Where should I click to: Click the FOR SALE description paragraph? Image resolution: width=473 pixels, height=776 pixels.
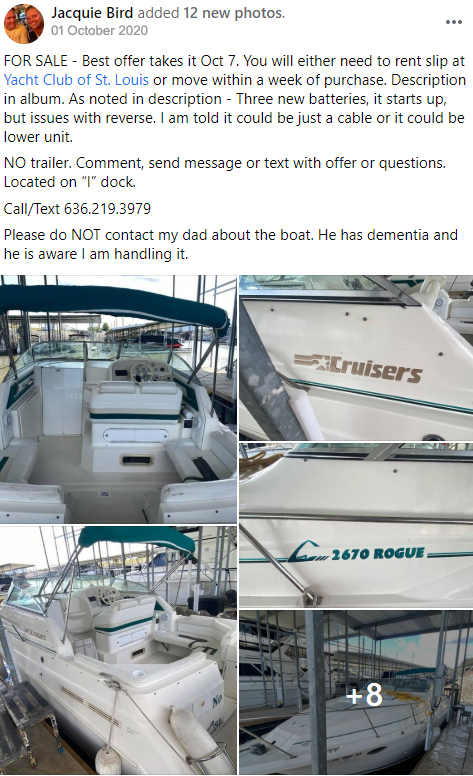point(235,98)
